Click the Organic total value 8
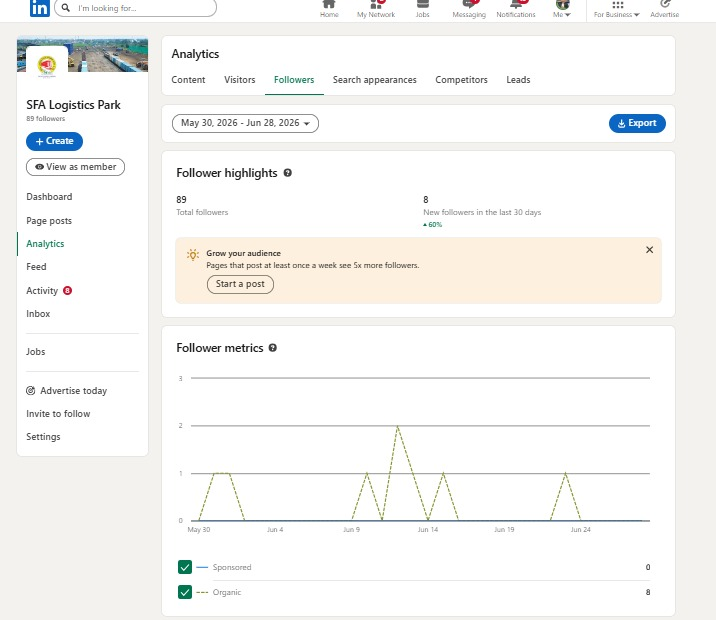 coord(648,592)
